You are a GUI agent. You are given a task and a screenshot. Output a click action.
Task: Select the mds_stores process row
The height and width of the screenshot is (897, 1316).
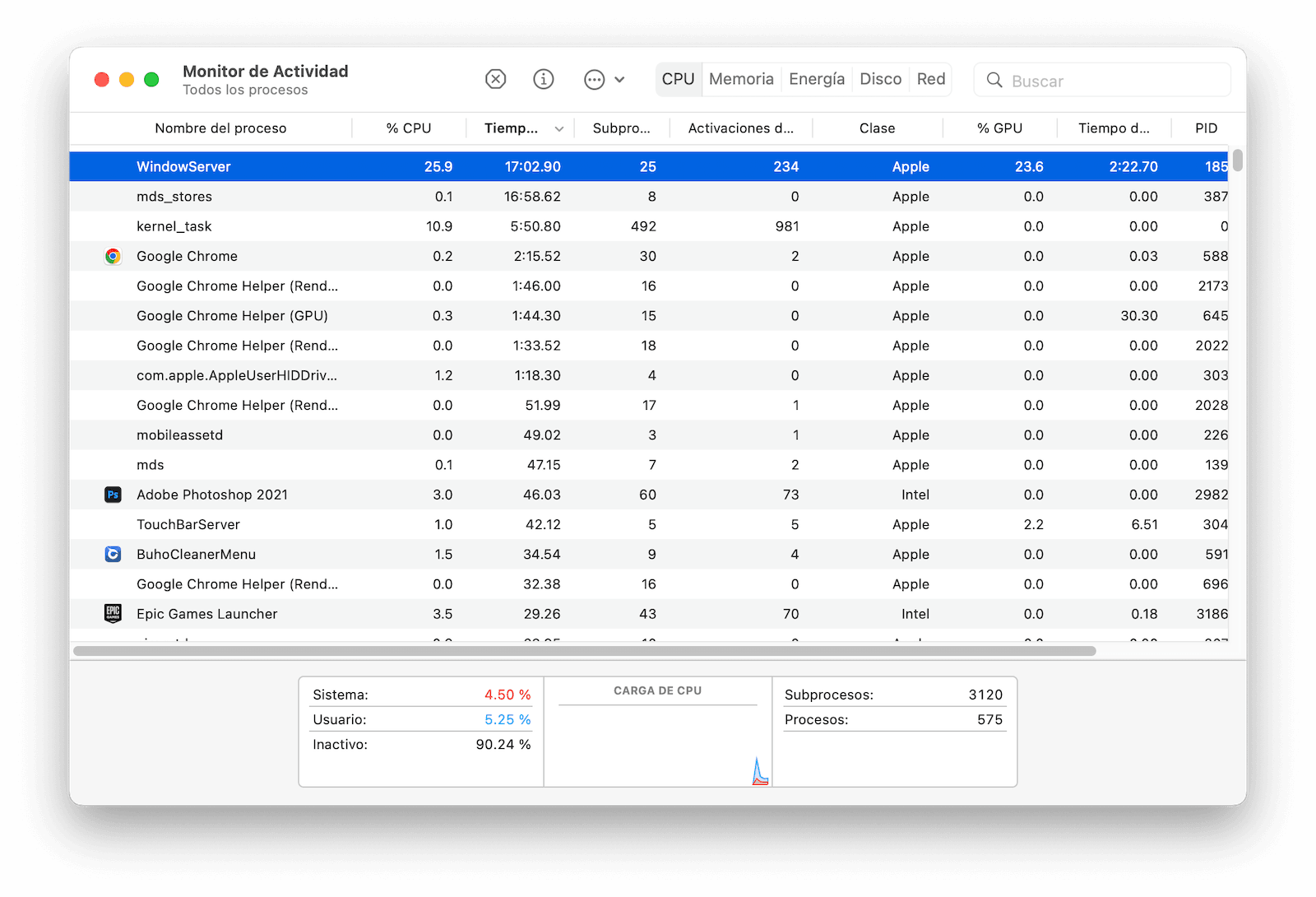pos(649,197)
